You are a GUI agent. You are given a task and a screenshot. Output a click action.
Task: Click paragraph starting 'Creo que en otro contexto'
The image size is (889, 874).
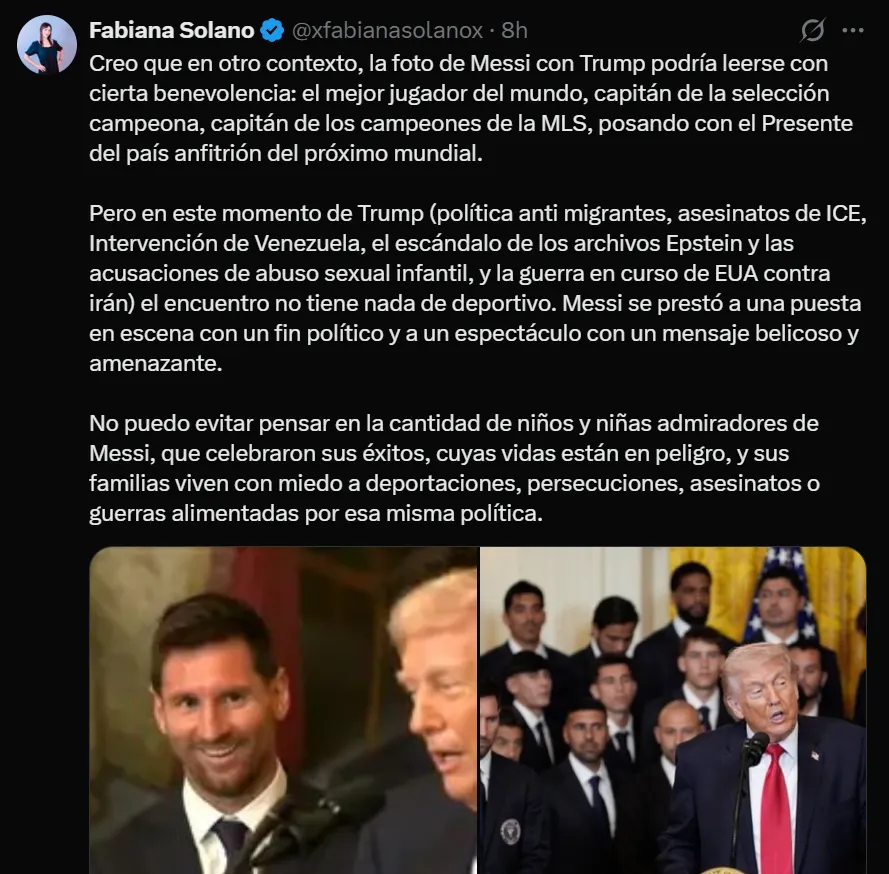tap(471, 108)
